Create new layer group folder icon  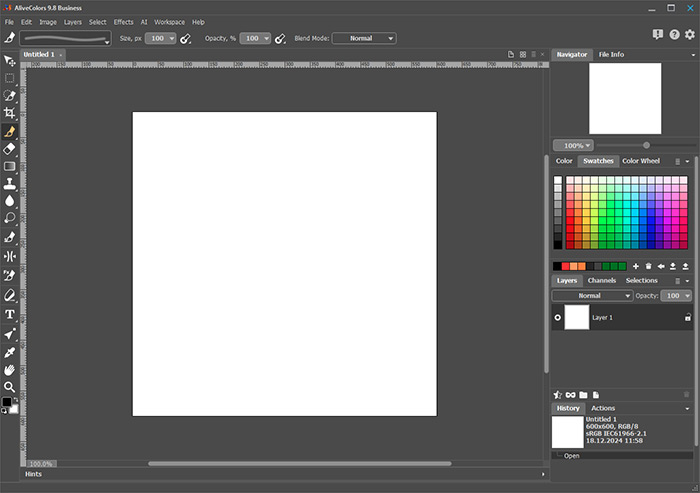tap(583, 395)
